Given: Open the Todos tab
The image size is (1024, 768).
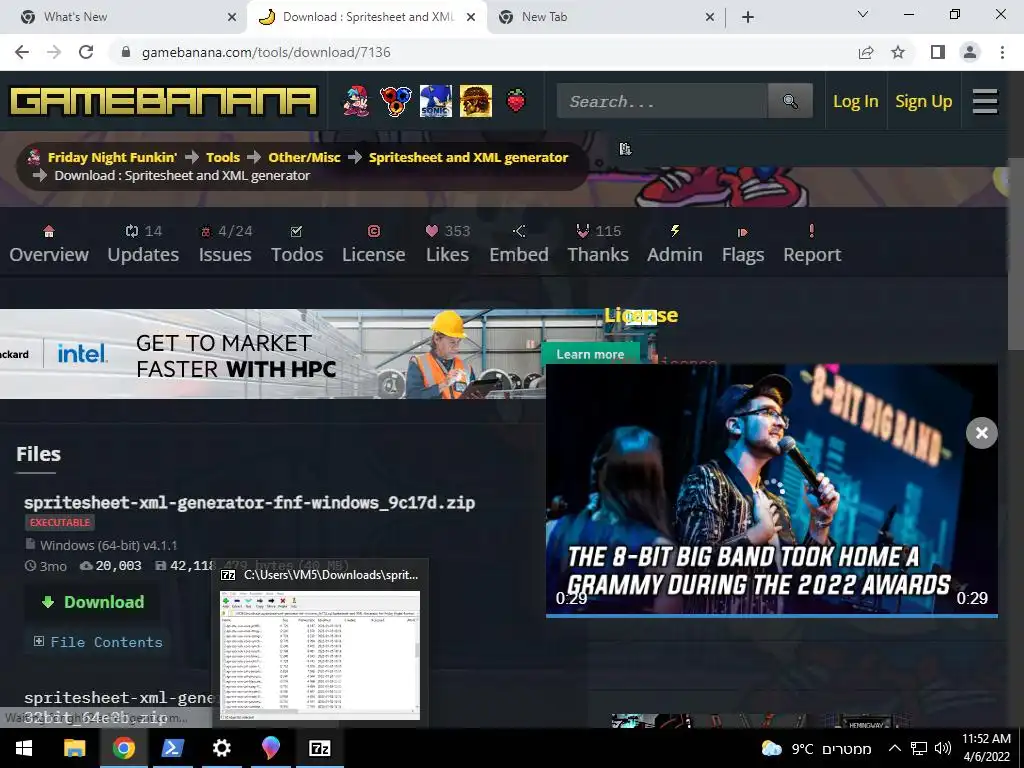Looking at the screenshot, I should [297, 244].
